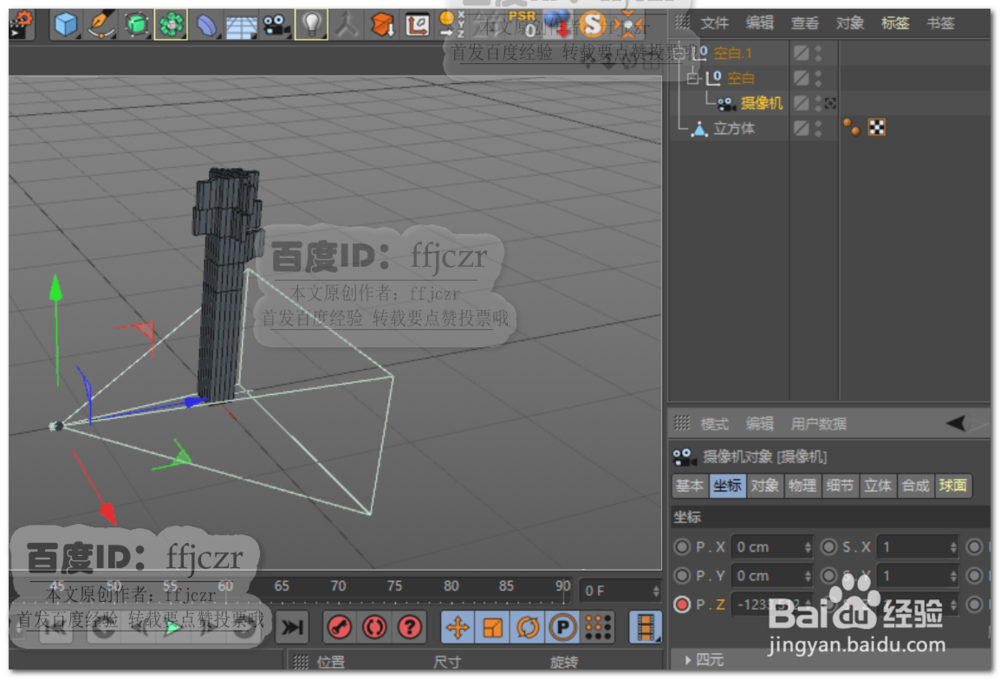Toggle parameter P keyframe recording

tap(562, 628)
